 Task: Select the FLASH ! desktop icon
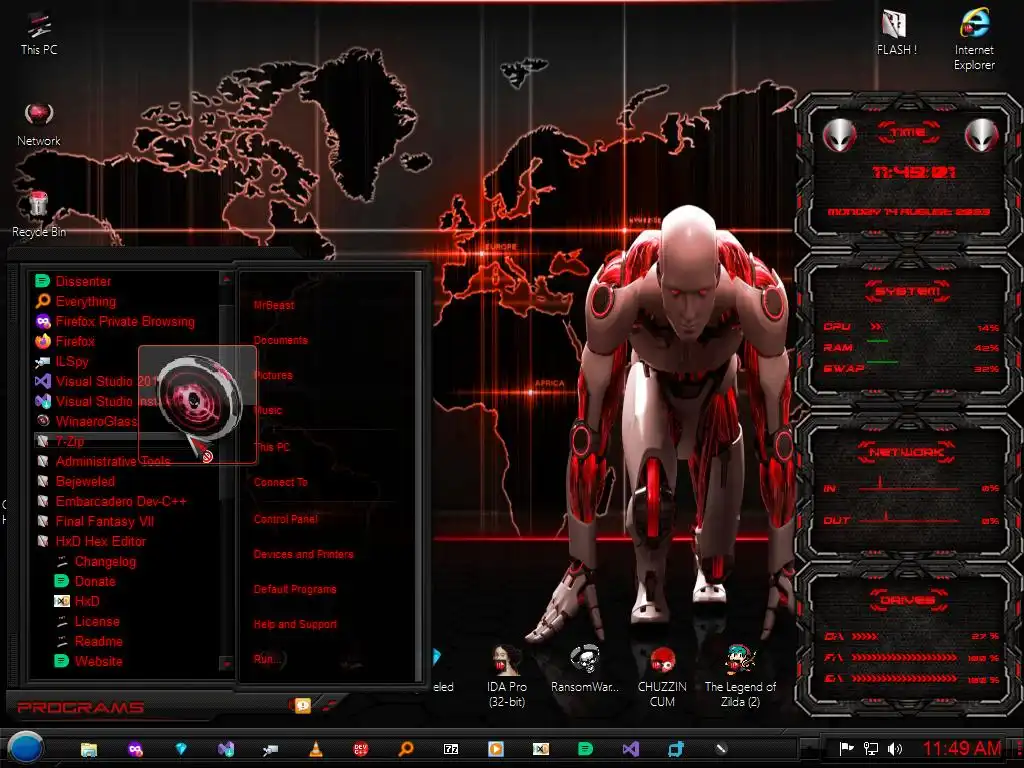click(x=896, y=32)
